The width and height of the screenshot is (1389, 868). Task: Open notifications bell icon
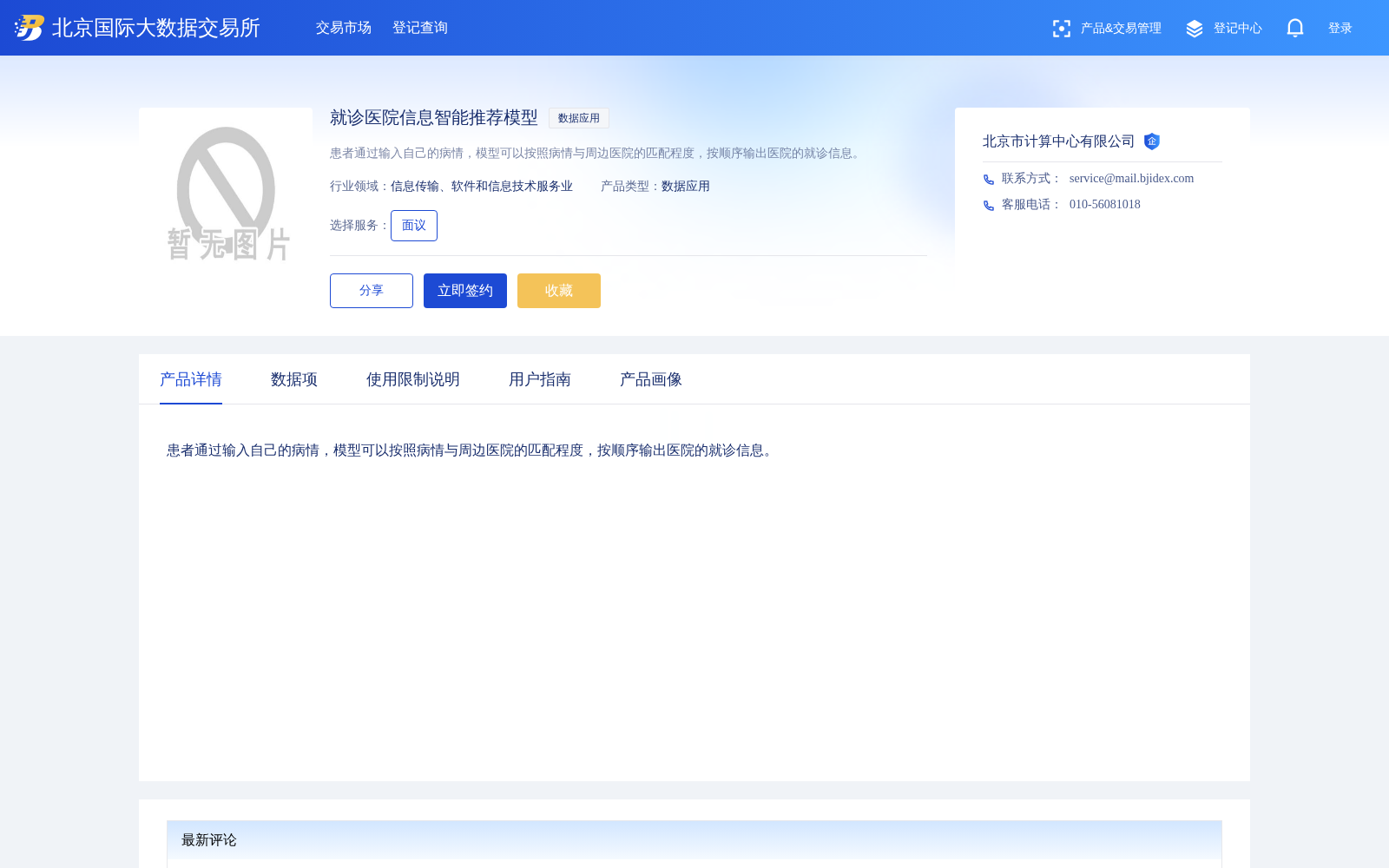pos(1295,28)
